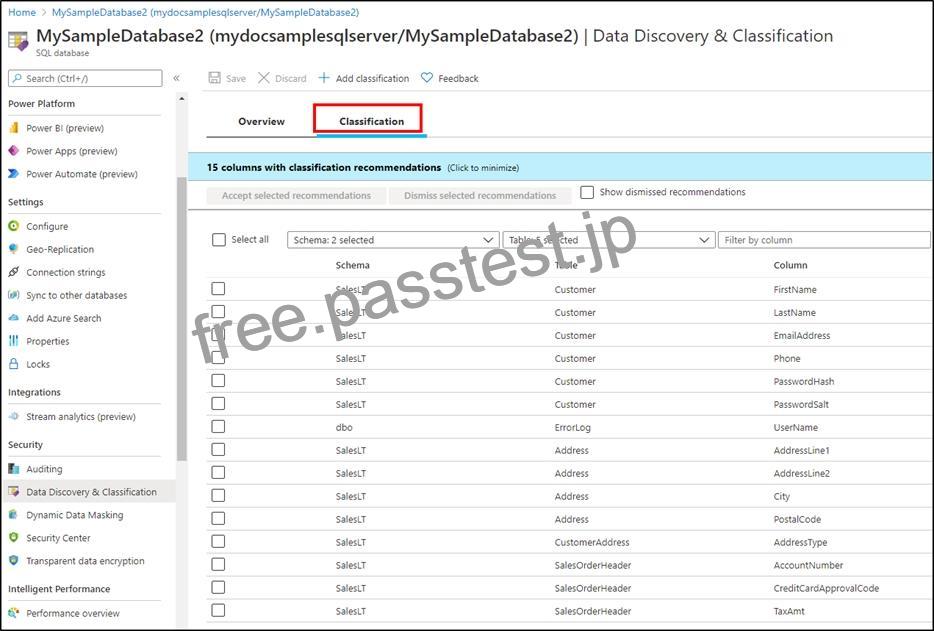Click the Auditing icon

point(14,469)
